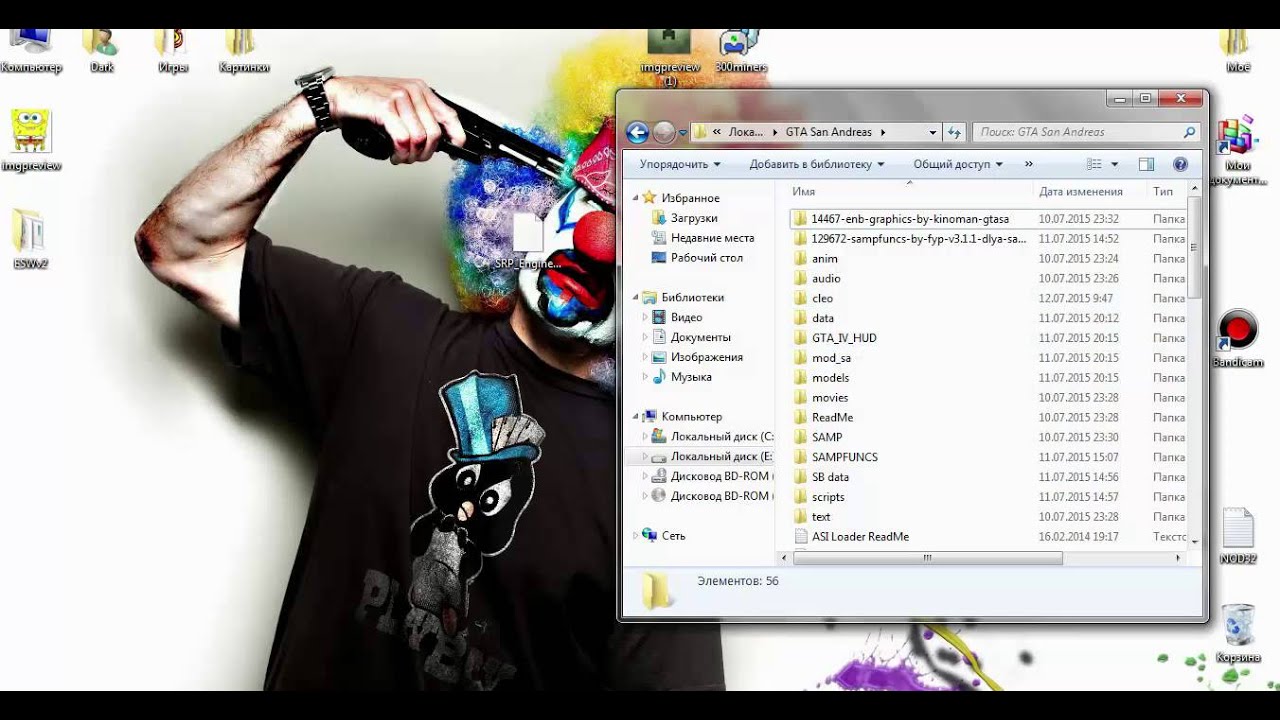Expand the Видео library node
Image resolution: width=1280 pixels, height=720 pixels.
(645, 317)
